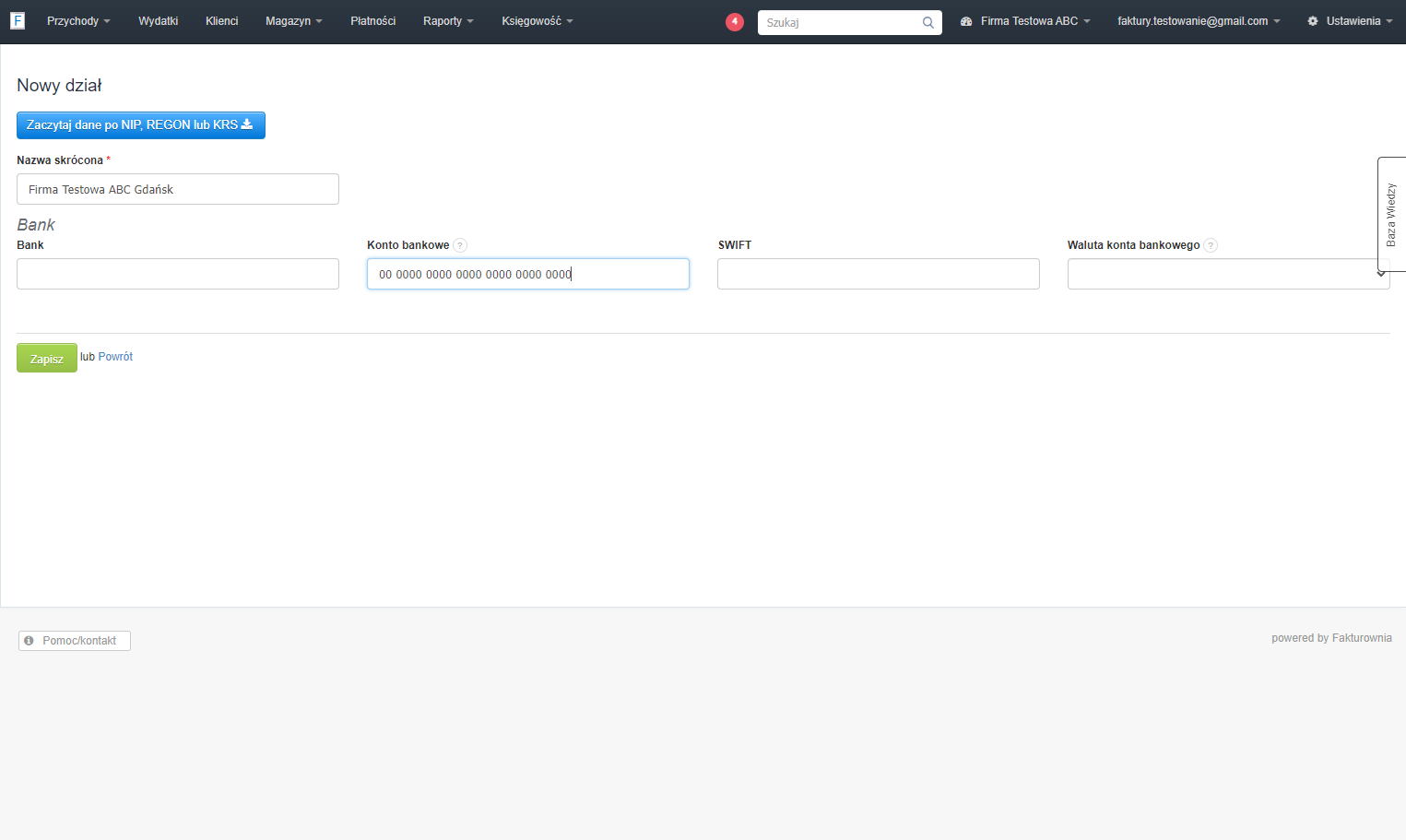Go to the Wydatki menu item
This screenshot has width=1406, height=840.
pyautogui.click(x=159, y=21)
